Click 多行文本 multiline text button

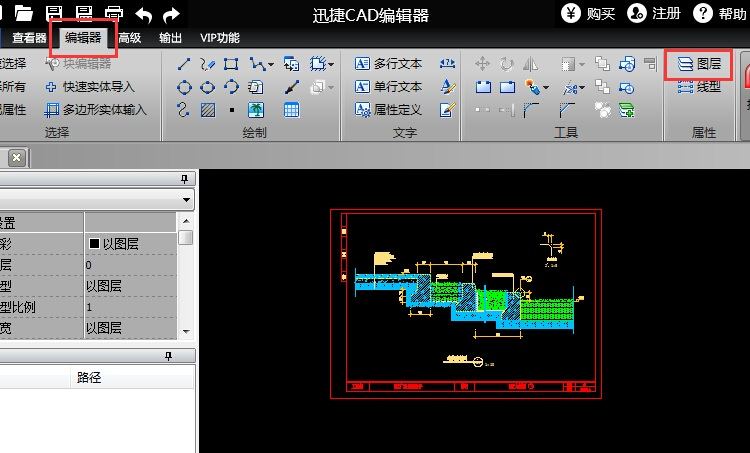pos(388,64)
